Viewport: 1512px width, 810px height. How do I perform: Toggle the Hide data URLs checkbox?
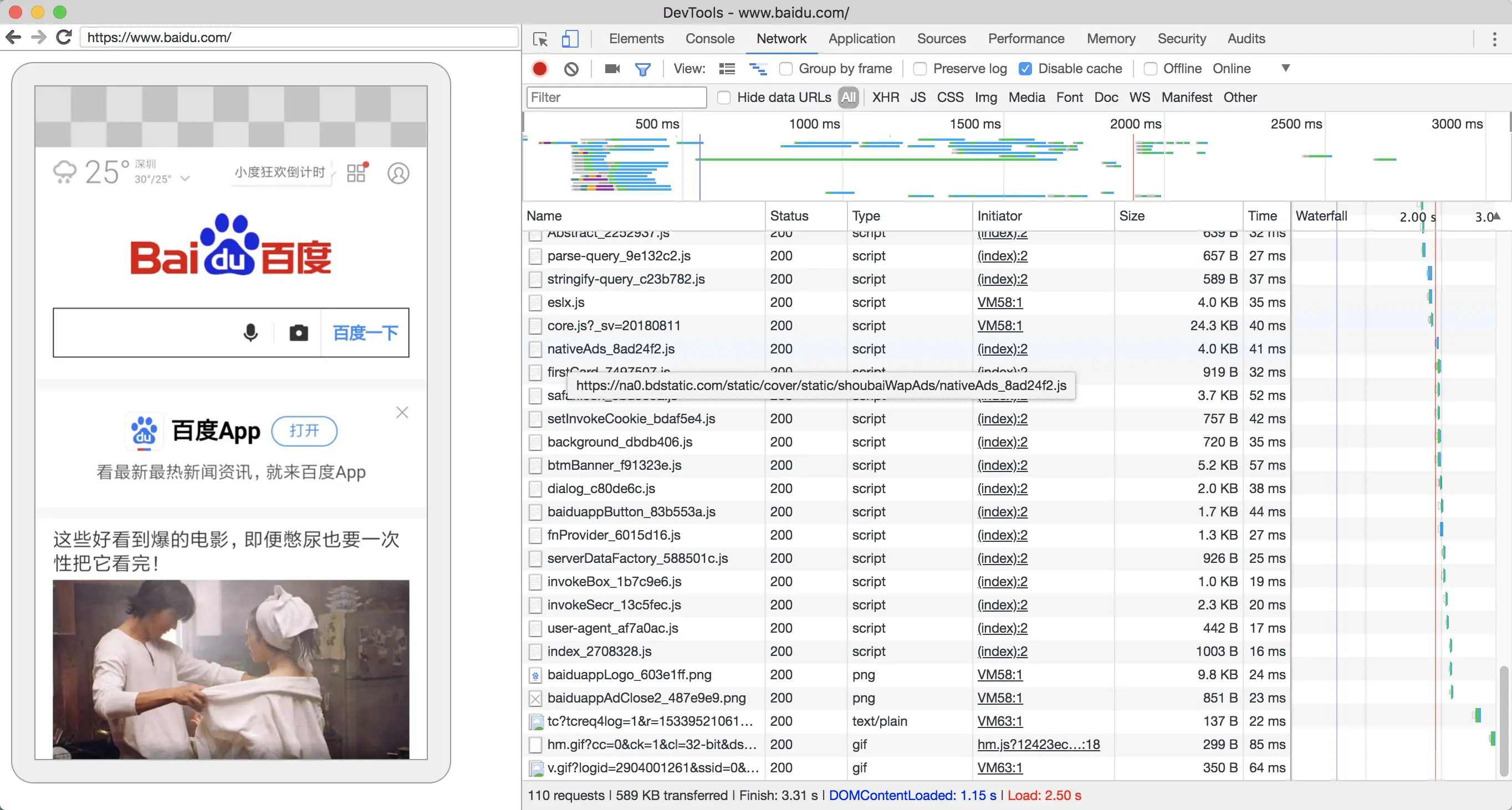click(x=723, y=97)
